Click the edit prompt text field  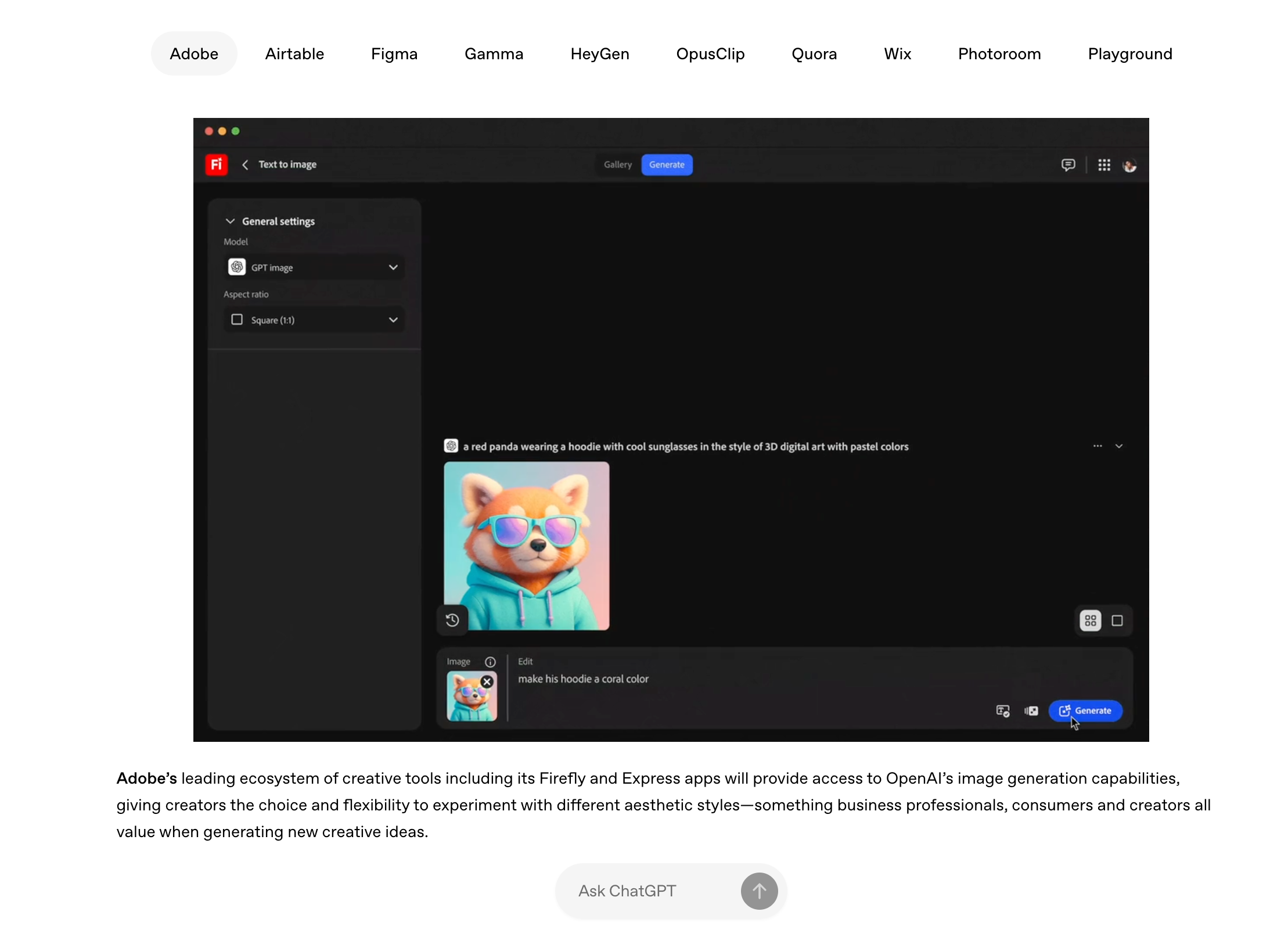coord(749,679)
